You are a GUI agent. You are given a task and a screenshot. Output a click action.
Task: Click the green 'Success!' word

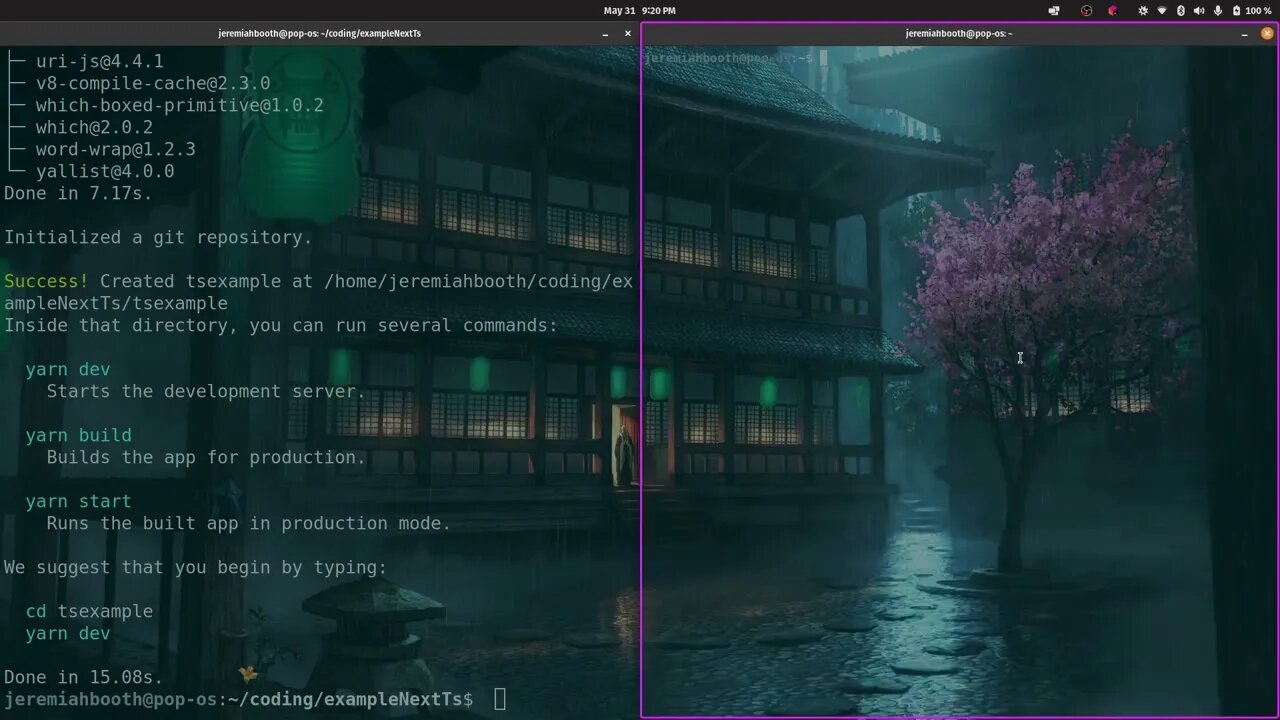[46, 281]
